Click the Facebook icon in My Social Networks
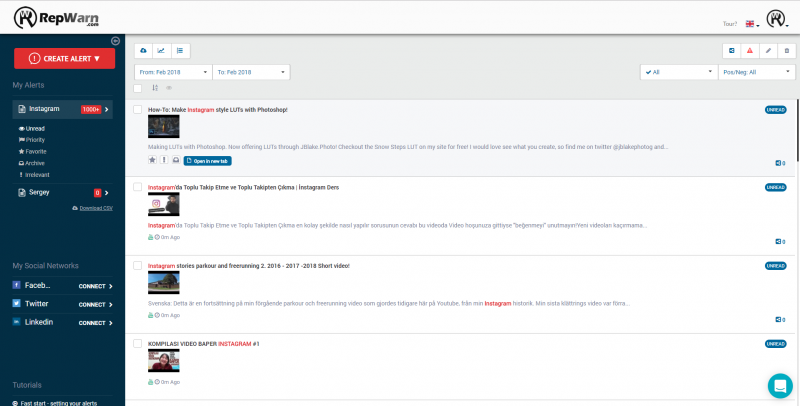Viewport: 800px width, 406px height. [16, 285]
